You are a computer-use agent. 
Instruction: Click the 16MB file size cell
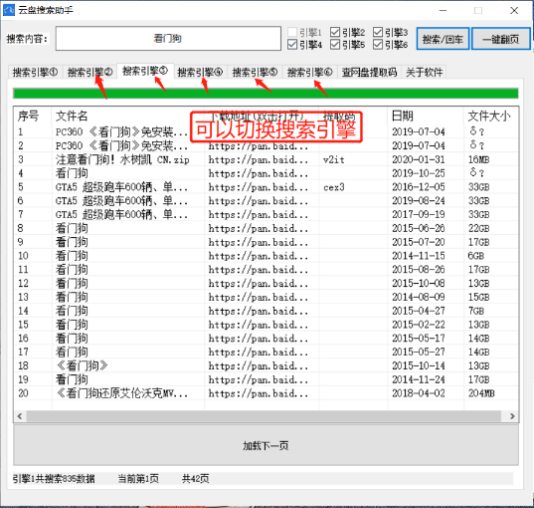[478, 159]
